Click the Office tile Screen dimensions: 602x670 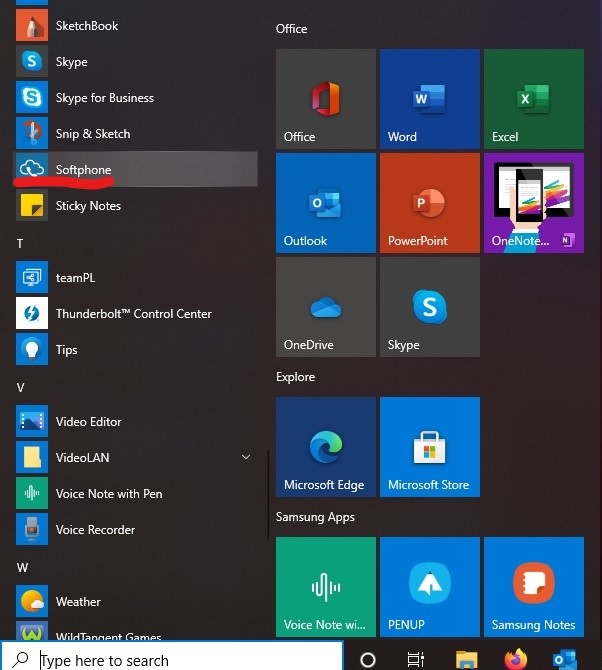coord(326,99)
